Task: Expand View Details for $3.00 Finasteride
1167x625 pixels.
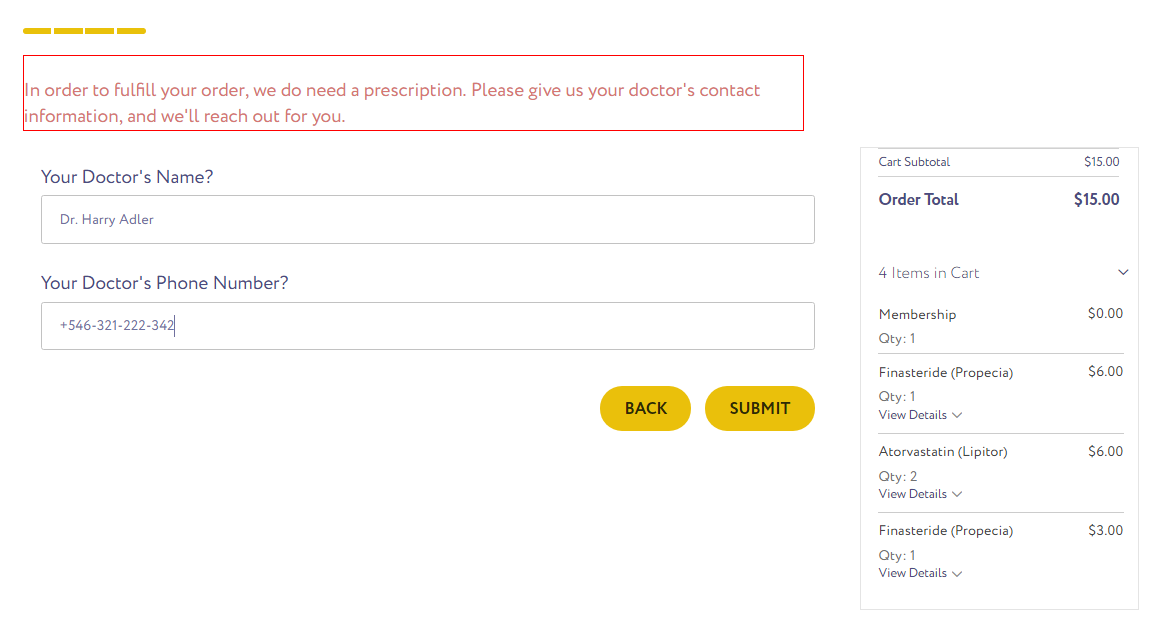Action: [x=920, y=573]
